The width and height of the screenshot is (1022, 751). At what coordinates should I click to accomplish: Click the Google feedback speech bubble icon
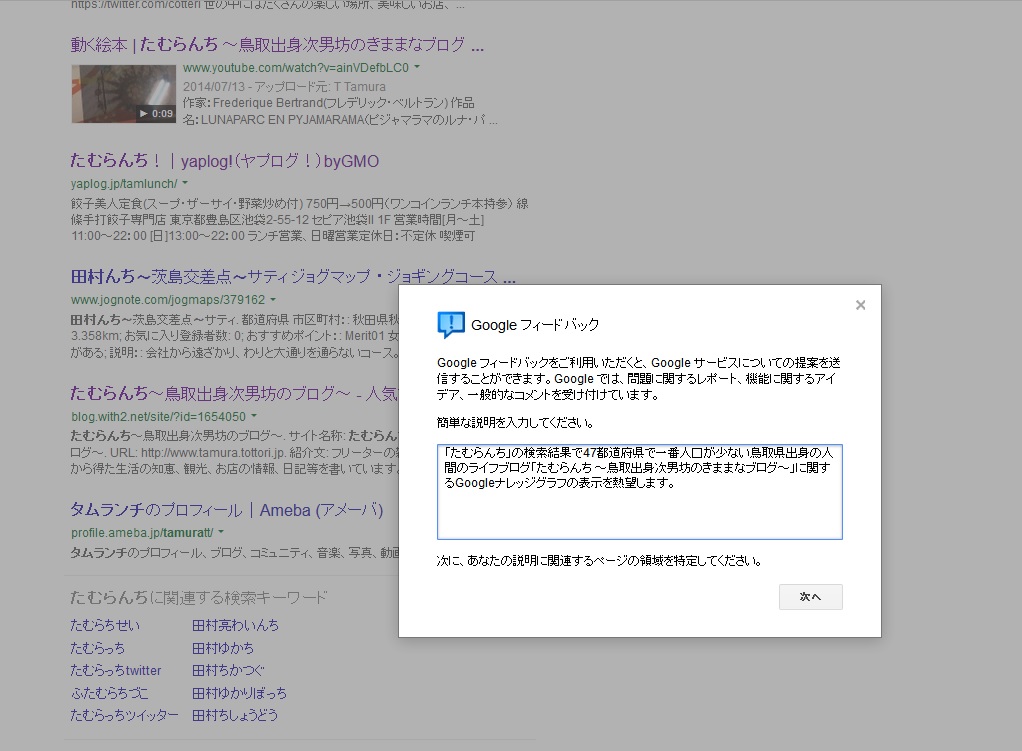(x=451, y=324)
